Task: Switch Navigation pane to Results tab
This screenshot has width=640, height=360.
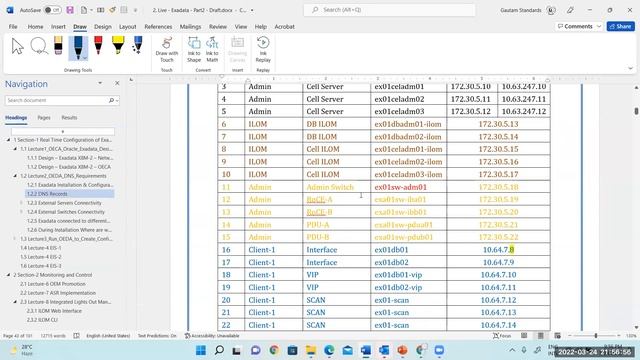Action: [x=69, y=118]
